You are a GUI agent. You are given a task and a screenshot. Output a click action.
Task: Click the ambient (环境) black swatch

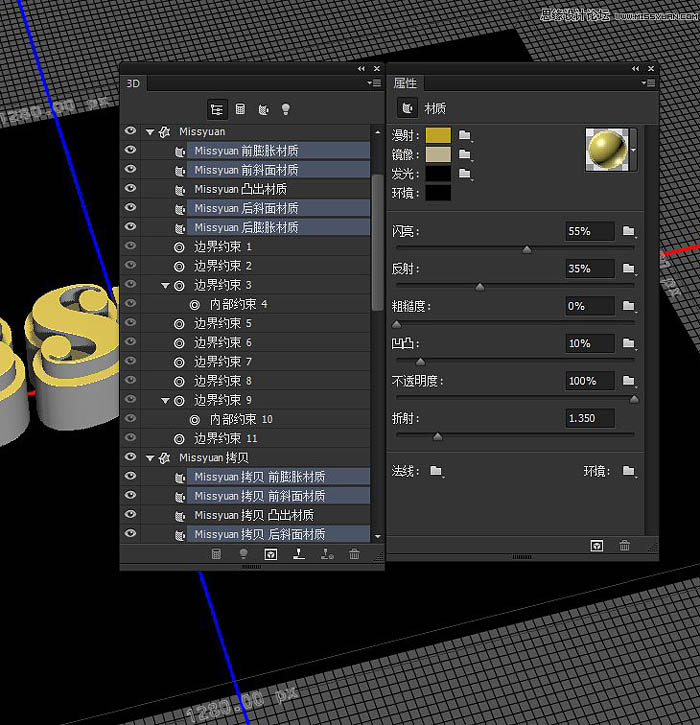[438, 192]
